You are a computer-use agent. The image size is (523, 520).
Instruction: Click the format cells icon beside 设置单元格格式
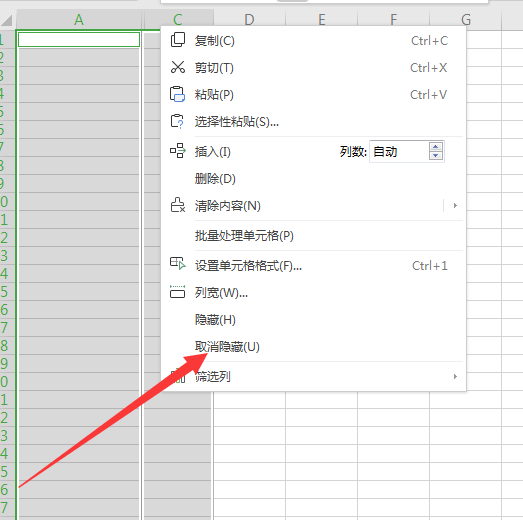[178, 264]
